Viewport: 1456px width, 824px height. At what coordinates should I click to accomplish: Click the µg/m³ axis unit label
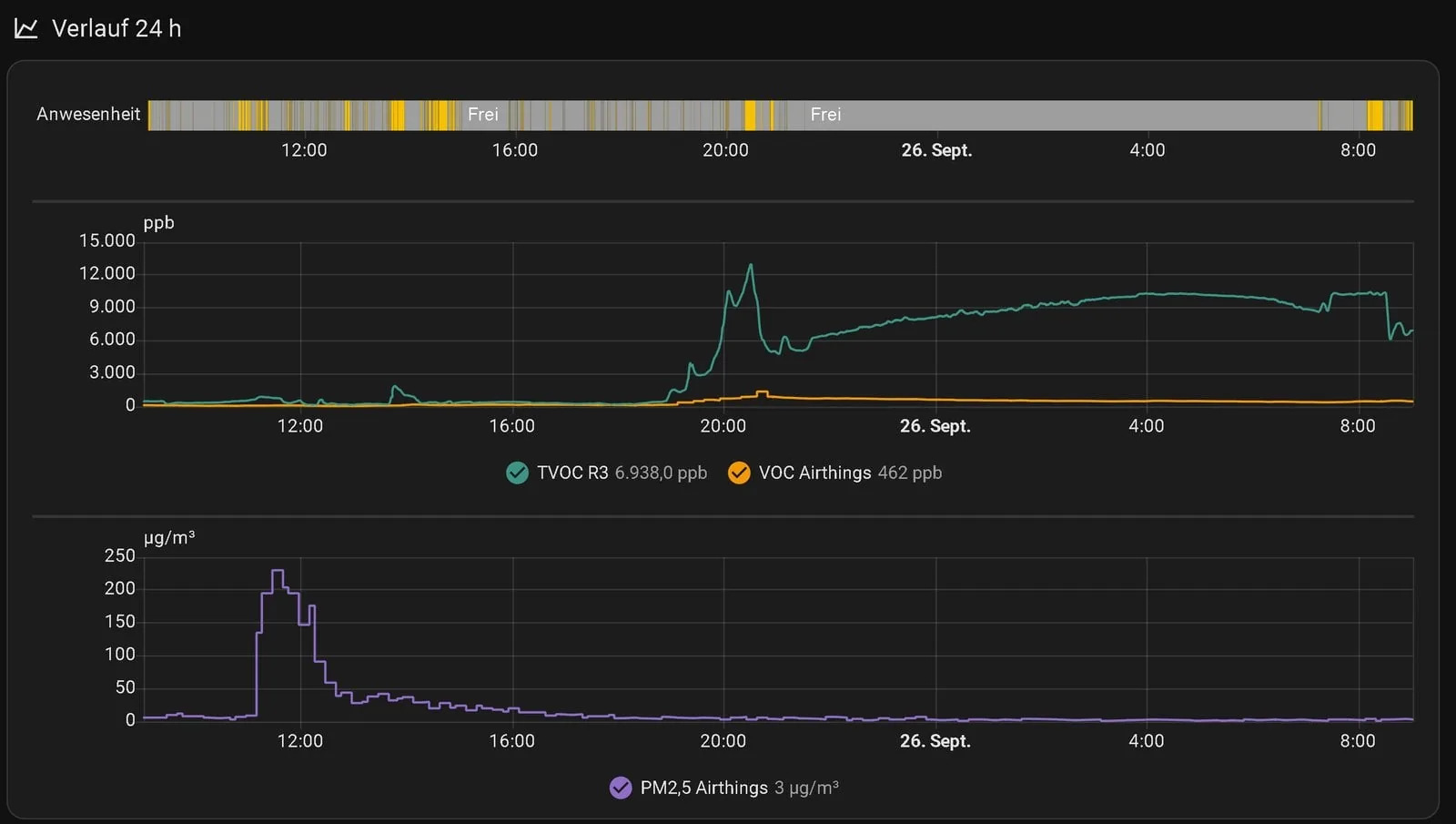[169, 537]
